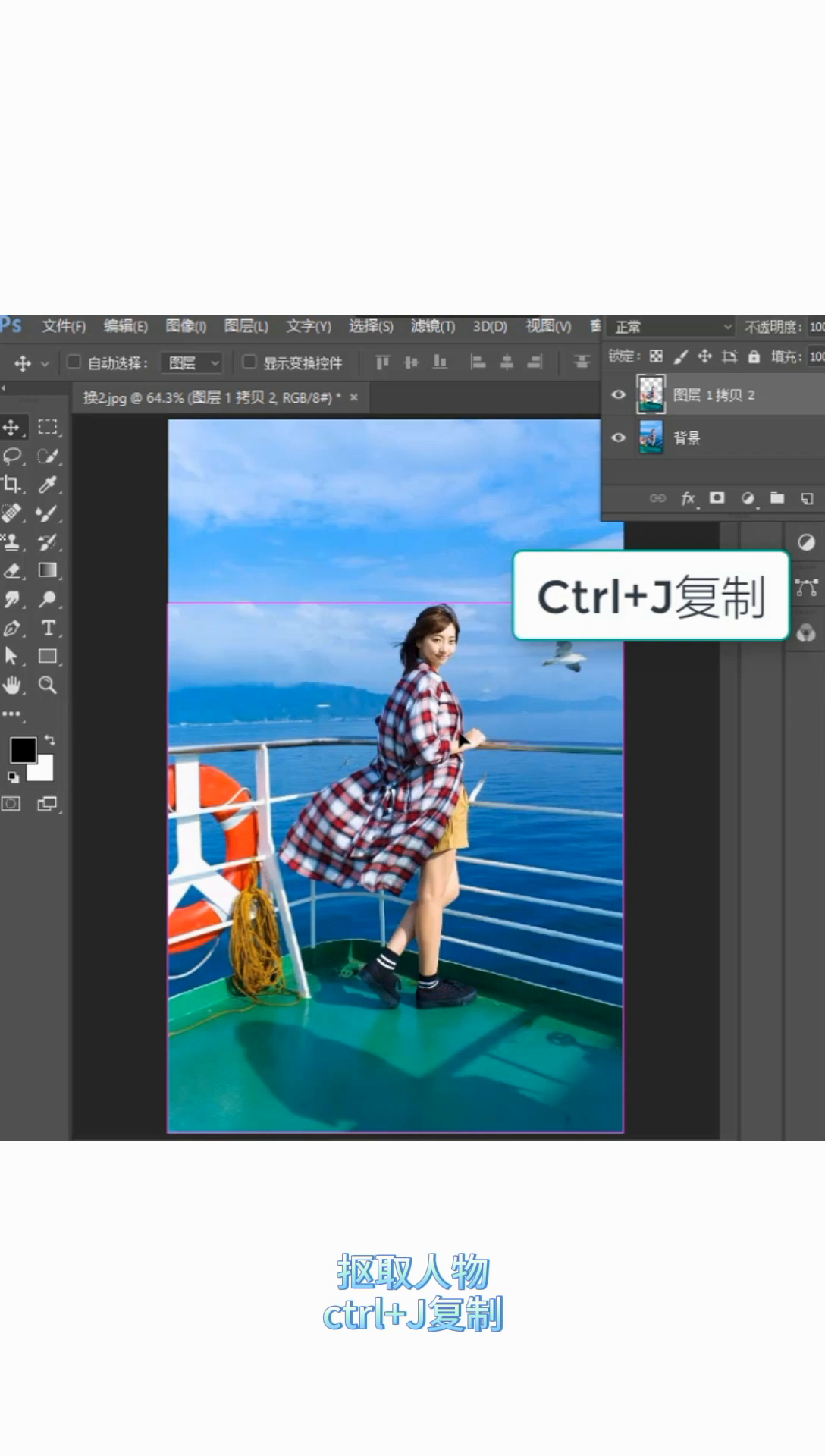
Task: Select the Eraser tool
Action: (12, 570)
